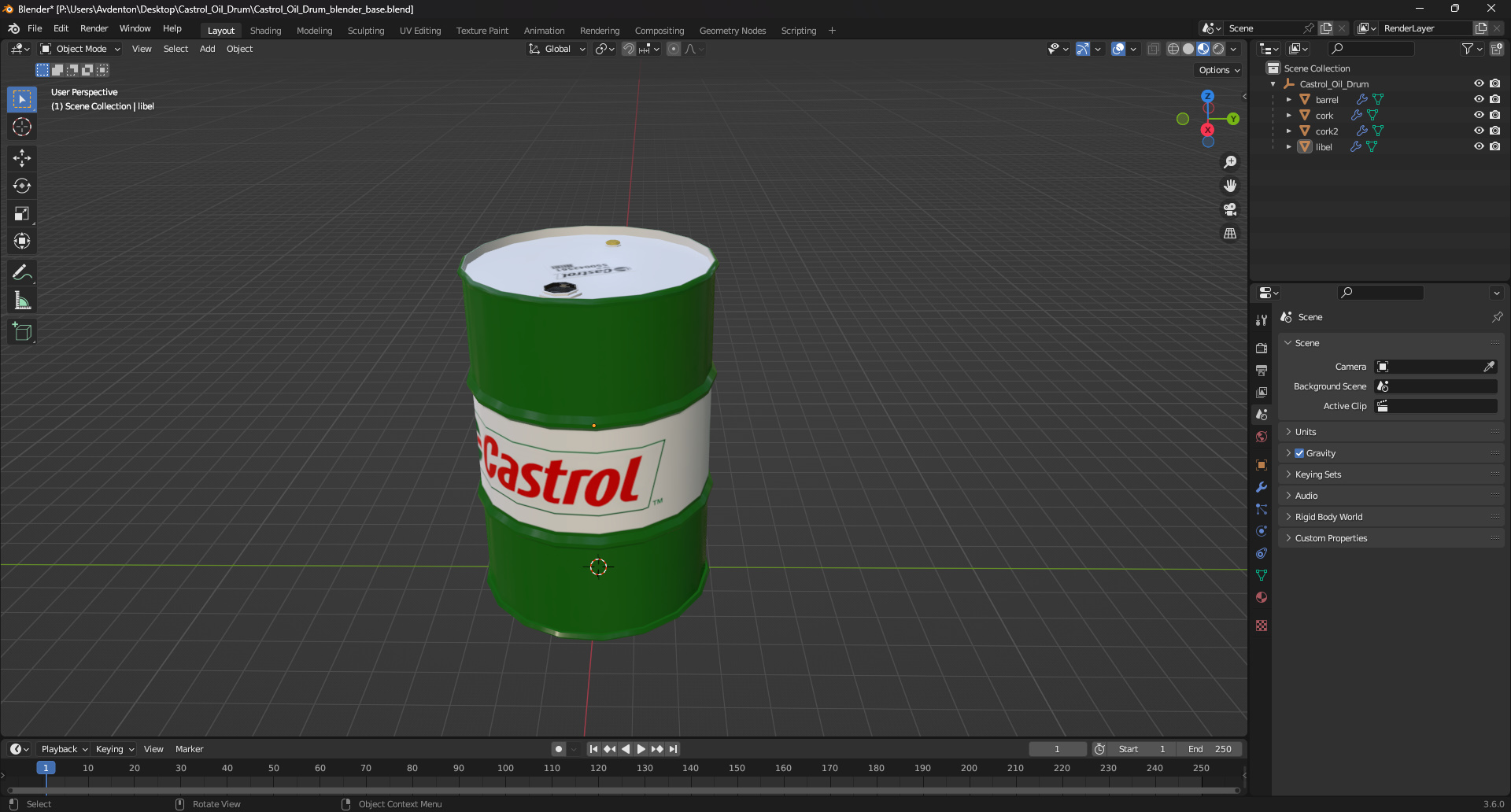Viewport: 1511px width, 812px height.
Task: Expand the barrel object in outliner
Action: 1289,100
